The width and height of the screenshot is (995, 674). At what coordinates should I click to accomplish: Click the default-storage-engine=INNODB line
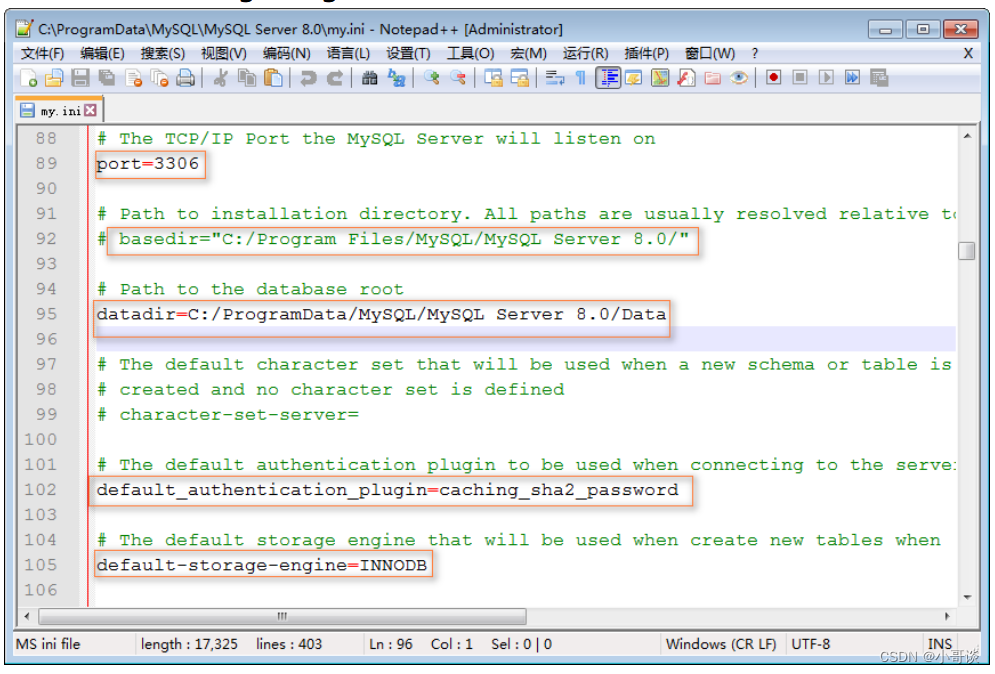pos(262,565)
